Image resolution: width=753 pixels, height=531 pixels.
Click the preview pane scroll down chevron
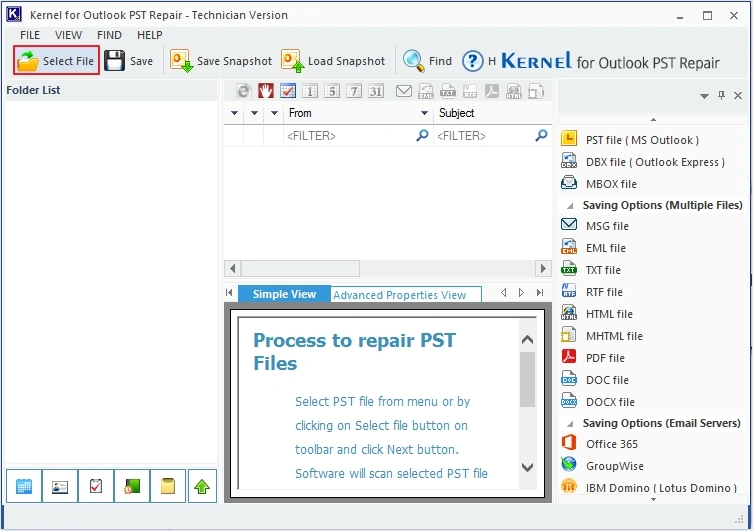click(527, 467)
